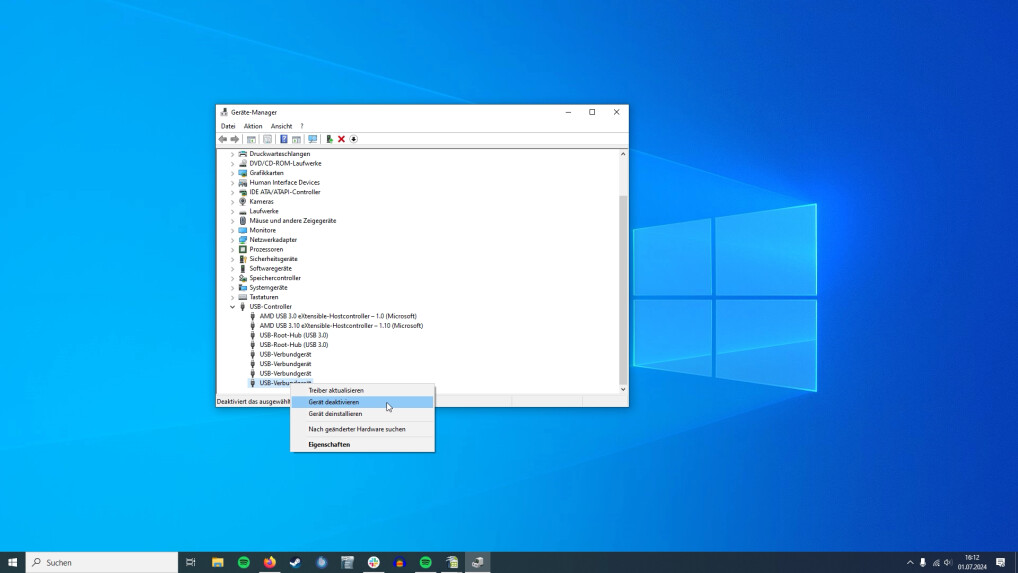
Task: Select AMD USB 3.0 eXtensible-Hostcontroller device
Action: coord(338,316)
